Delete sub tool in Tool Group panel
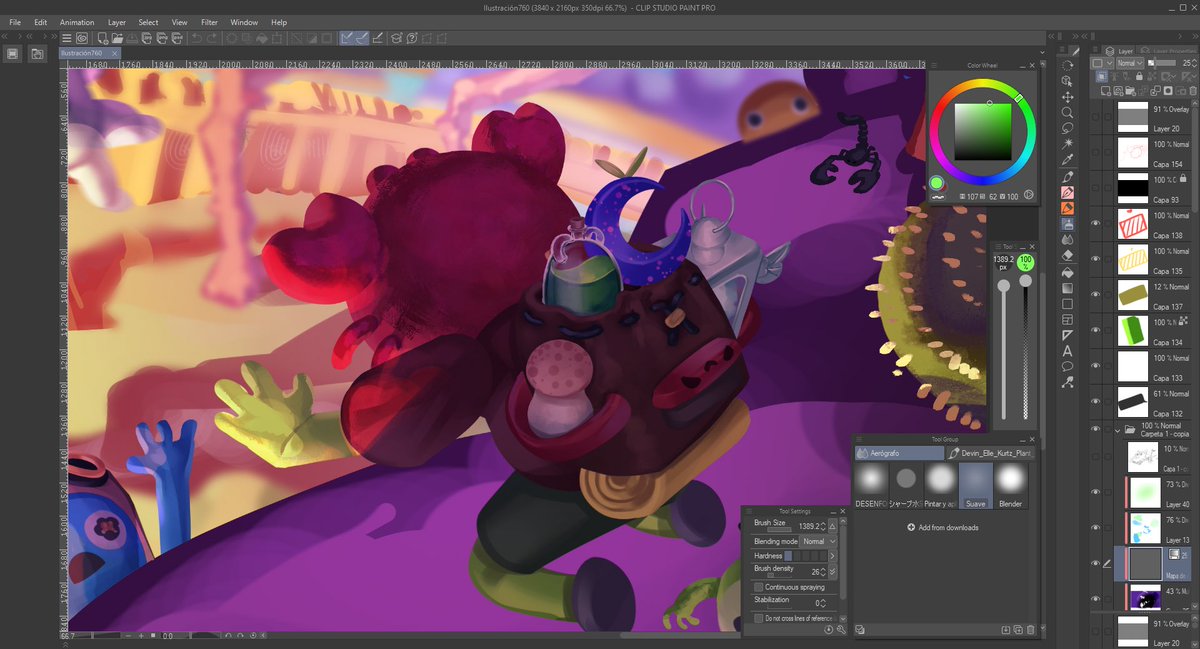Image resolution: width=1200 pixels, height=649 pixels. 1030,630
